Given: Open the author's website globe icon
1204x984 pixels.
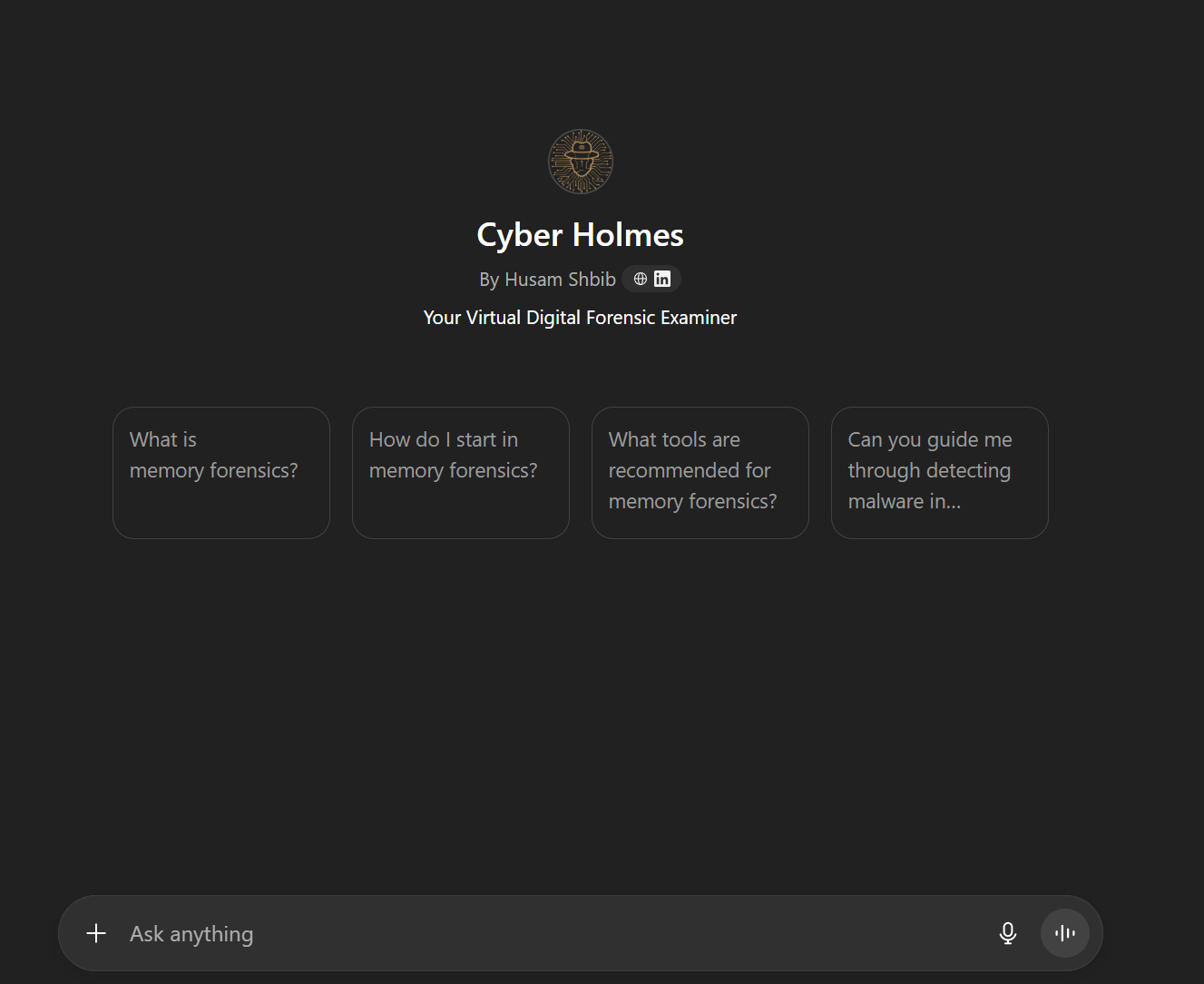Looking at the screenshot, I should click(x=641, y=279).
